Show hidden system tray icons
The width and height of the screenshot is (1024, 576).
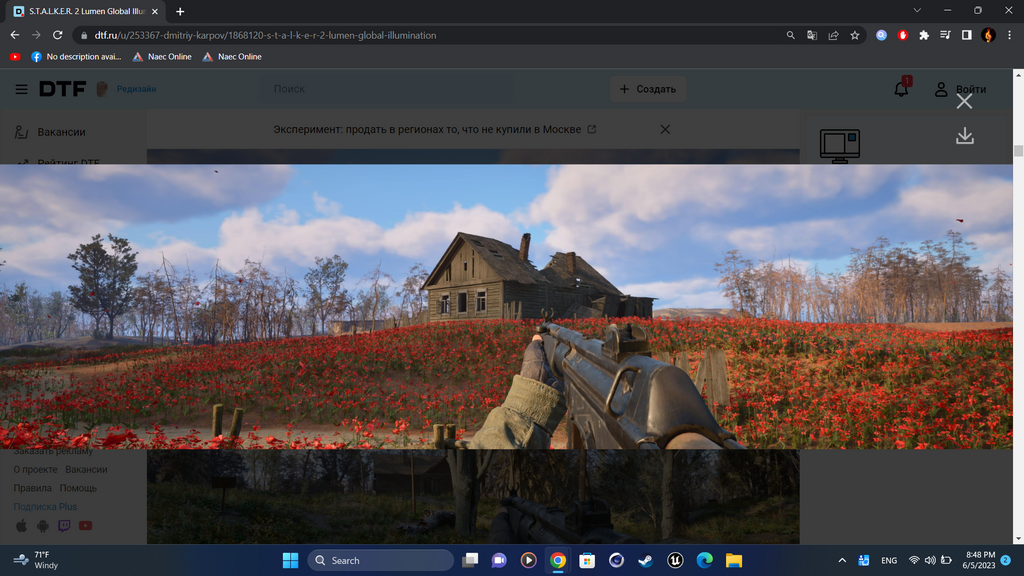pos(842,560)
